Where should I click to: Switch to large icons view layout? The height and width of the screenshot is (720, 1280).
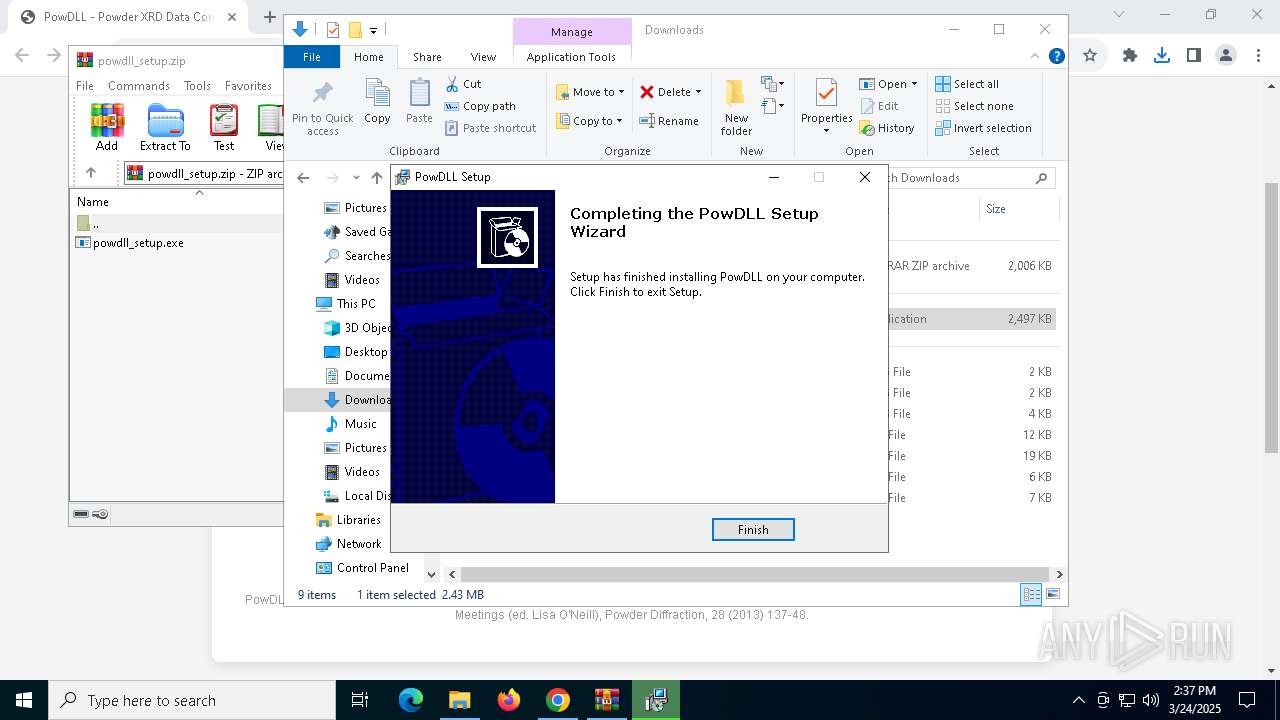point(1052,594)
